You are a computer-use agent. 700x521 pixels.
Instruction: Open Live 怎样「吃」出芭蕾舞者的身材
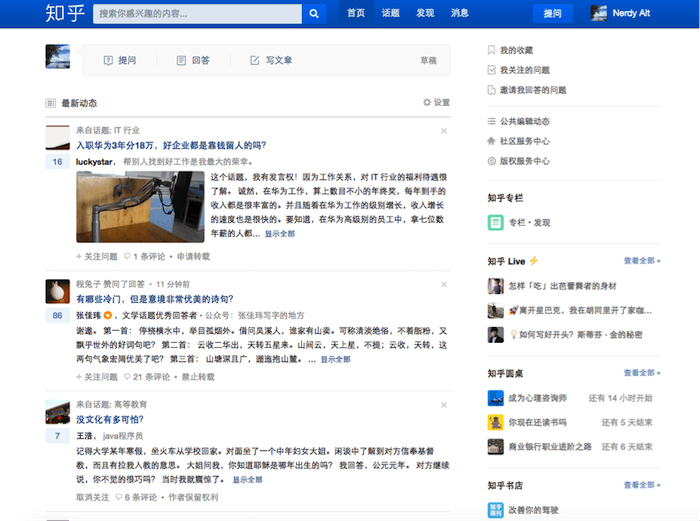(x=562, y=286)
